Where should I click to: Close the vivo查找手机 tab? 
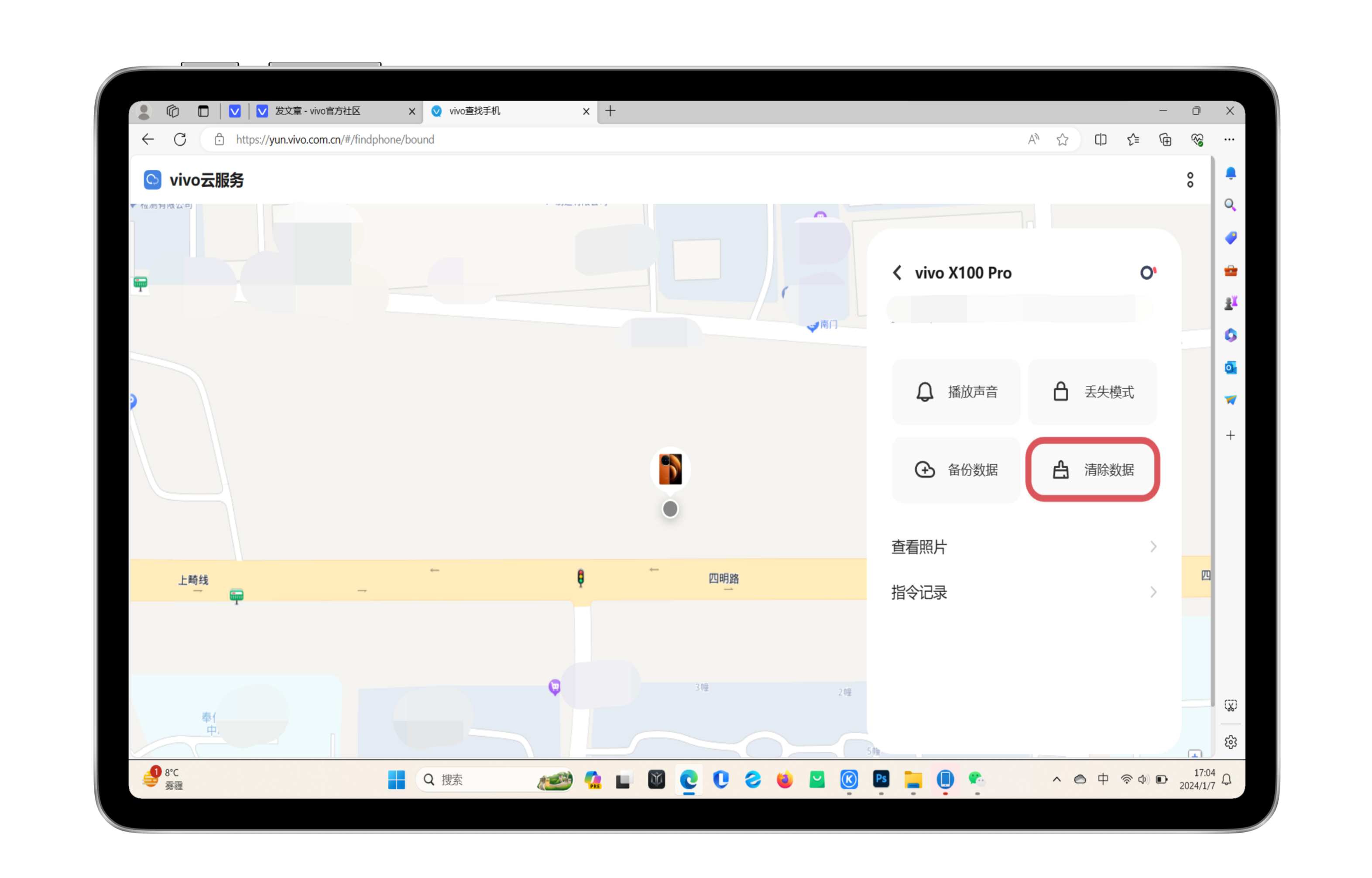tap(586, 112)
